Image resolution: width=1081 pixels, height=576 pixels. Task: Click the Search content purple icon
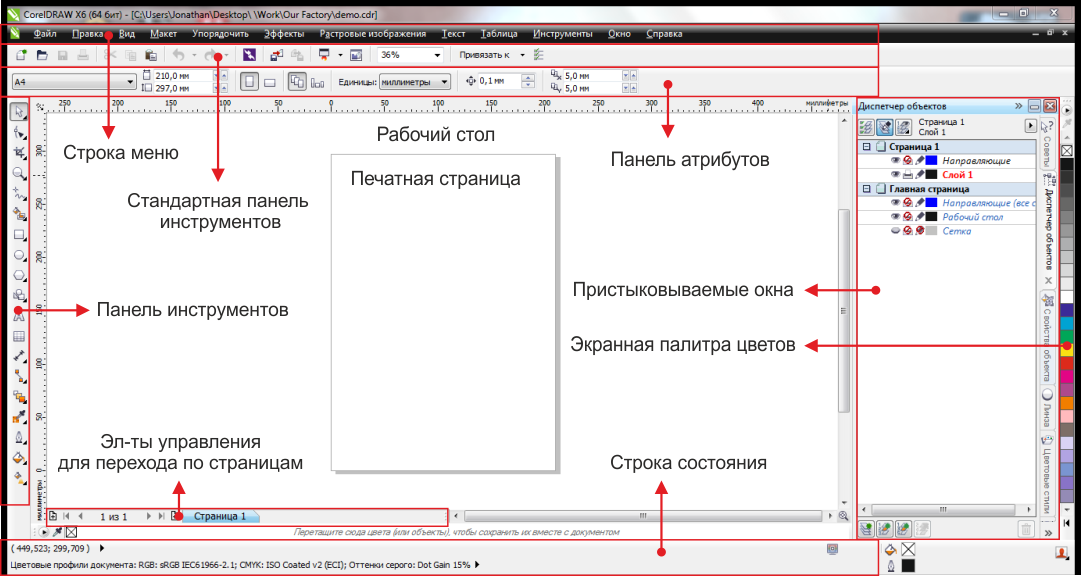[x=249, y=55]
